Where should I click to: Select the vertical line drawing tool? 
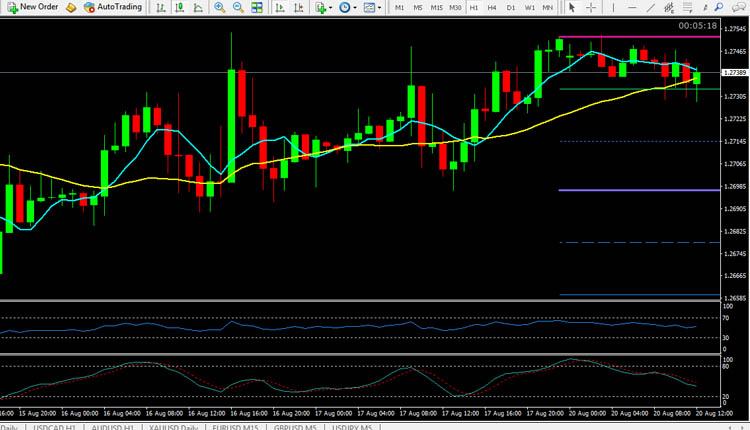pos(613,8)
